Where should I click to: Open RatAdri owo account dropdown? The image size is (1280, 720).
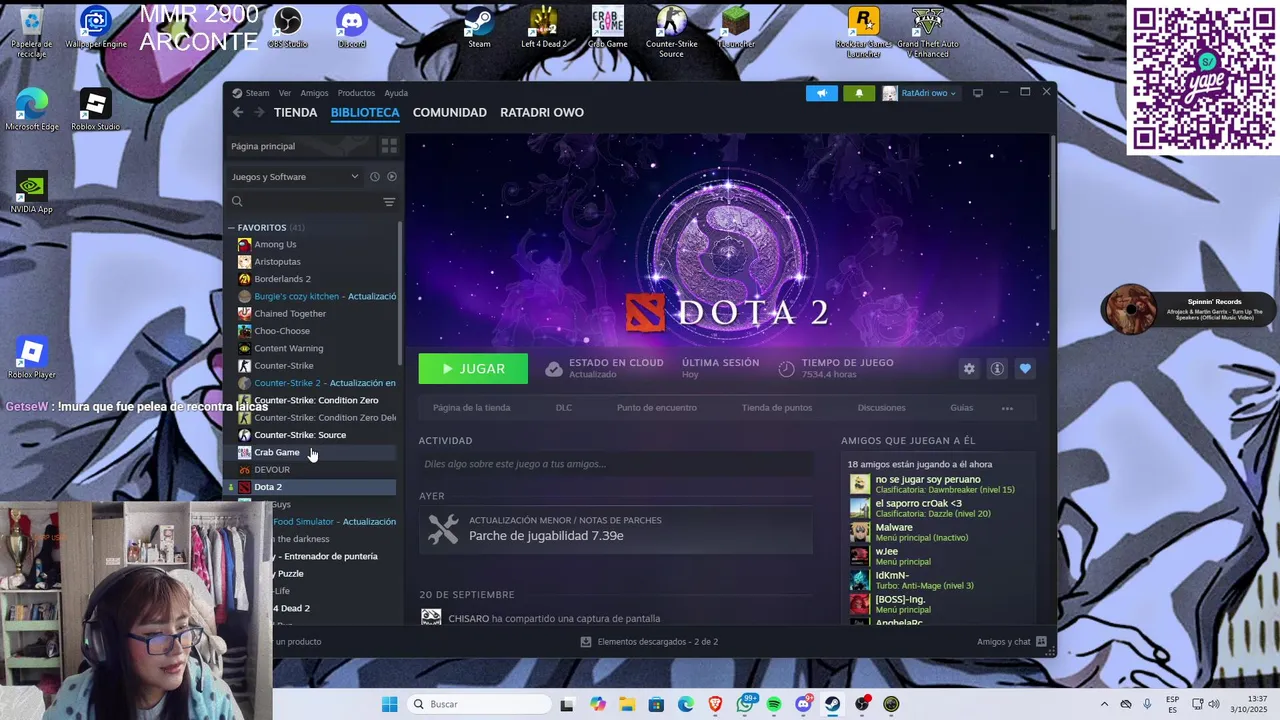point(920,93)
